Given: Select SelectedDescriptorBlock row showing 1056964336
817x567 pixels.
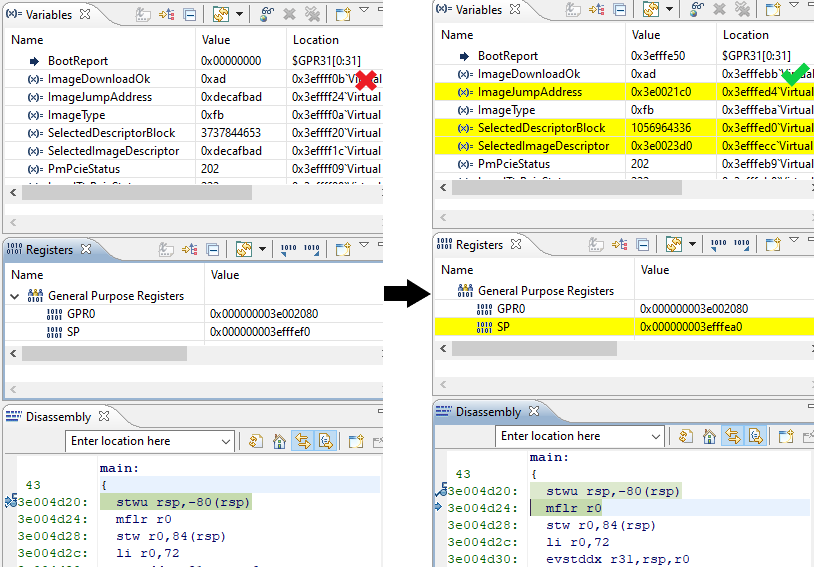Looking at the screenshot, I should 624,128.
